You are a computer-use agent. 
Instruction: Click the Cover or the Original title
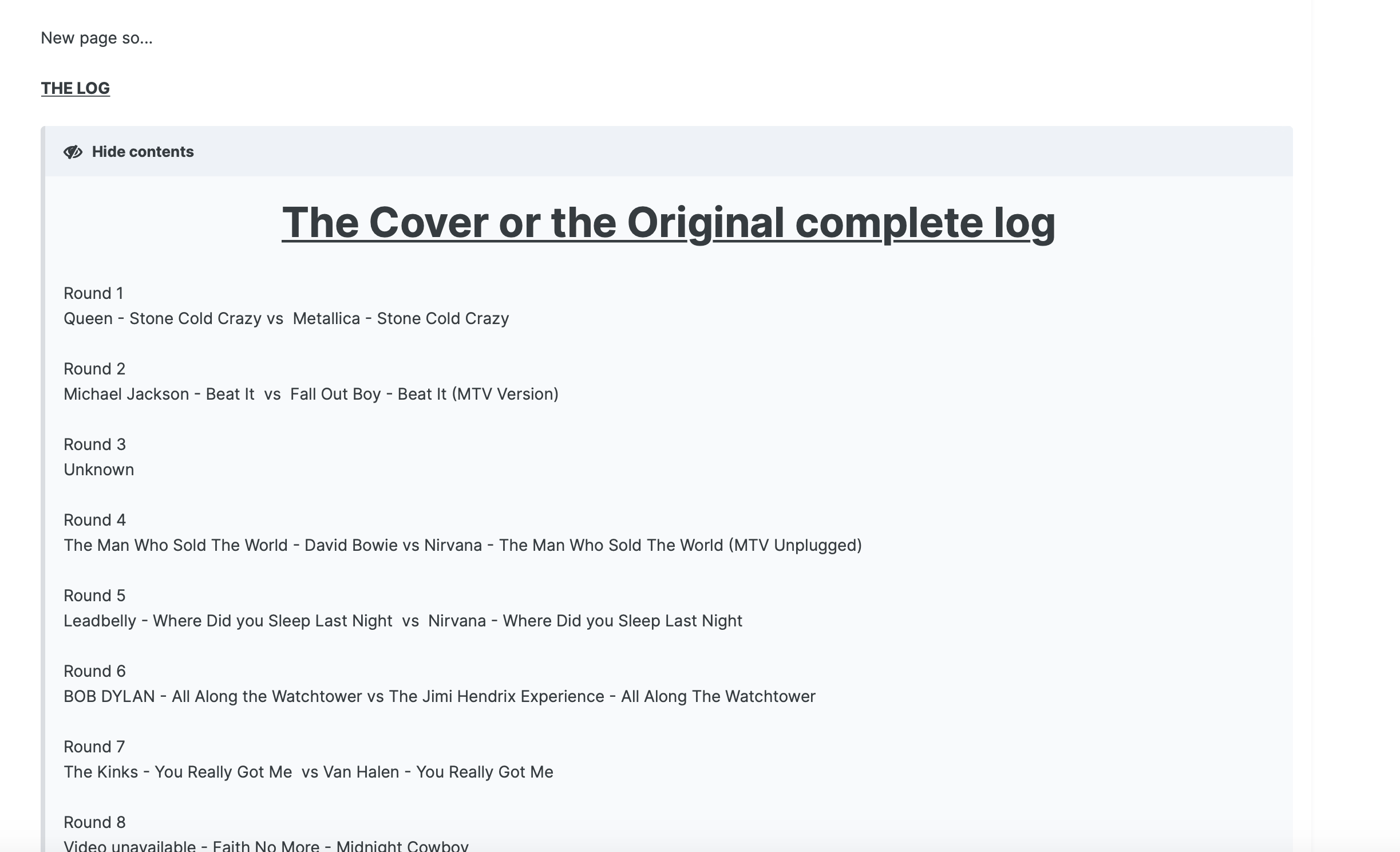(668, 223)
